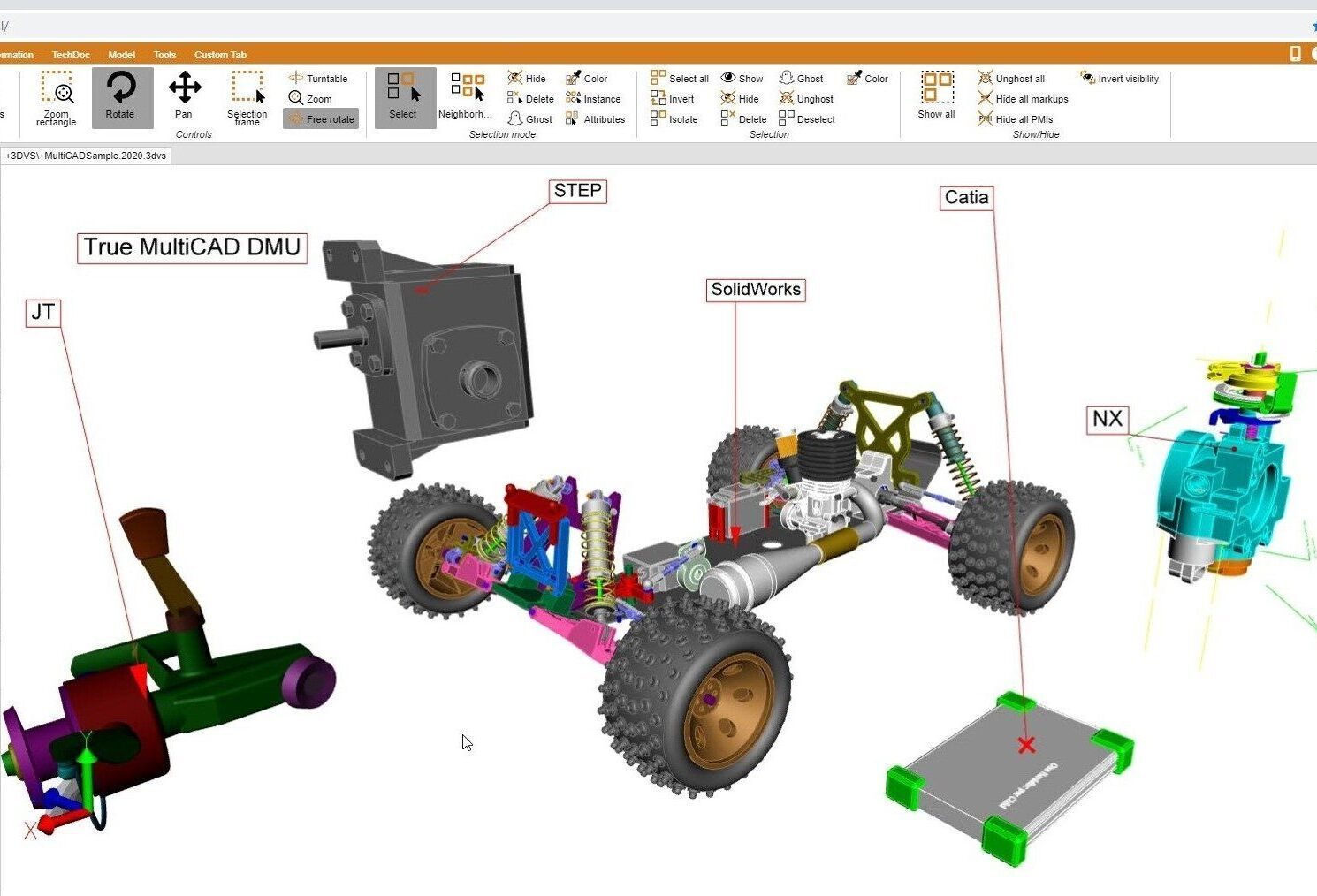Toggle Invert visibility
Screen dimensions: 1317x896
pos(1119,79)
